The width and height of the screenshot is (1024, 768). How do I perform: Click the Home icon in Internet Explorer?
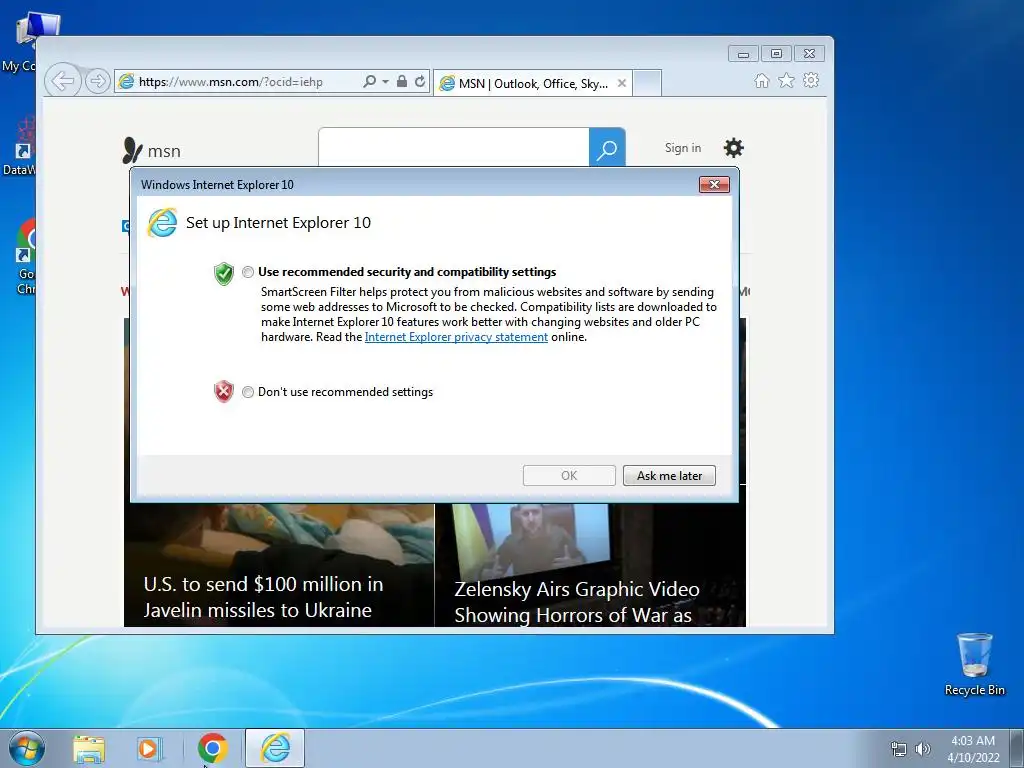[x=761, y=80]
